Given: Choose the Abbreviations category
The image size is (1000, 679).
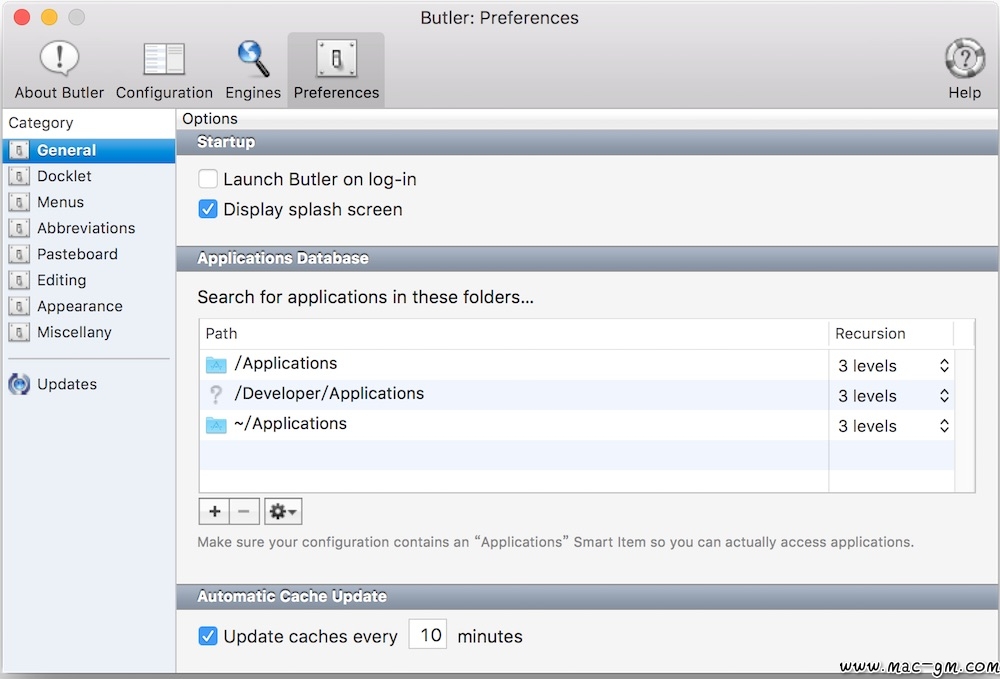Looking at the screenshot, I should coord(89,228).
